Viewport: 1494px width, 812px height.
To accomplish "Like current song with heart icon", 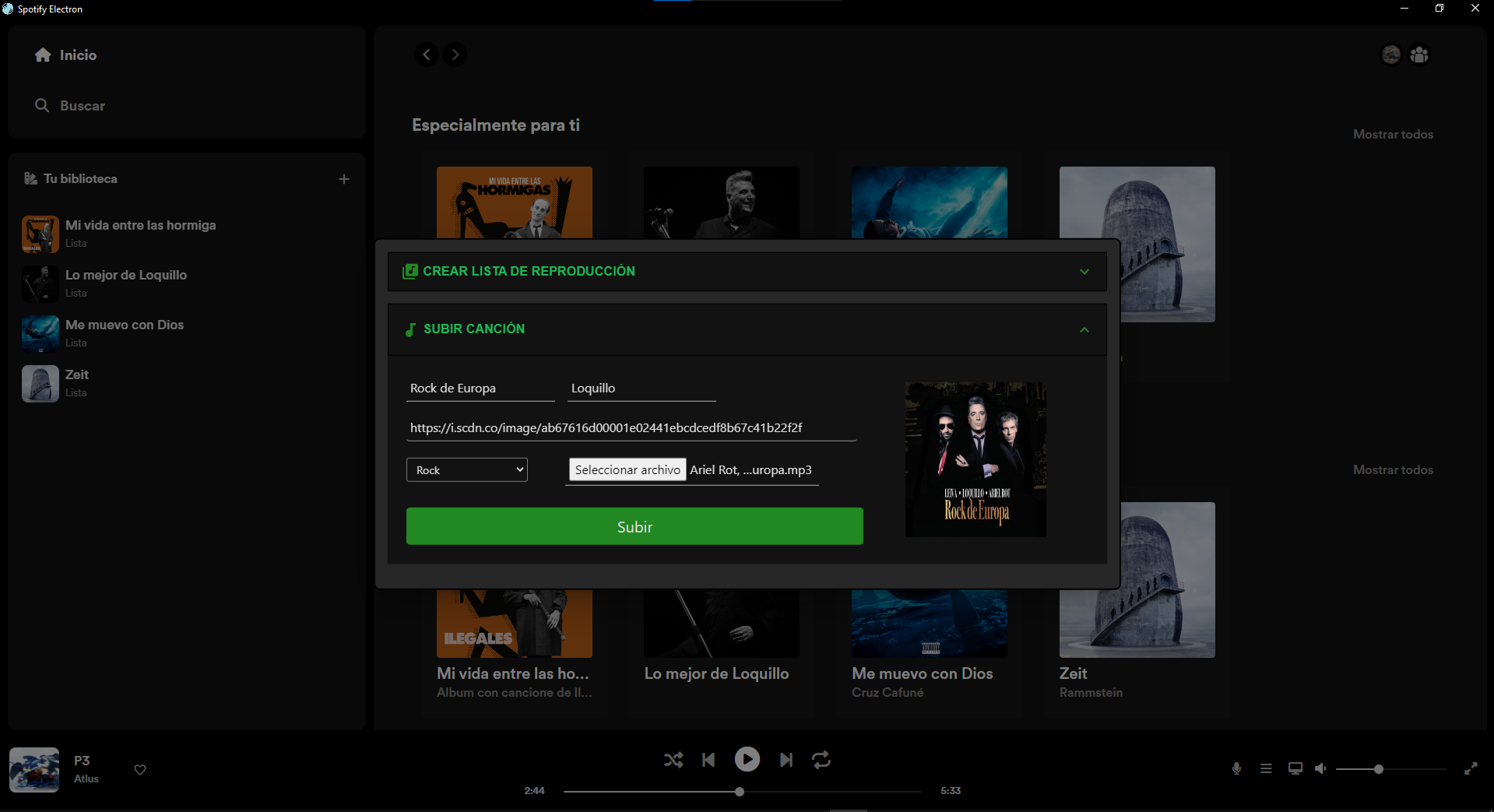I will (140, 770).
